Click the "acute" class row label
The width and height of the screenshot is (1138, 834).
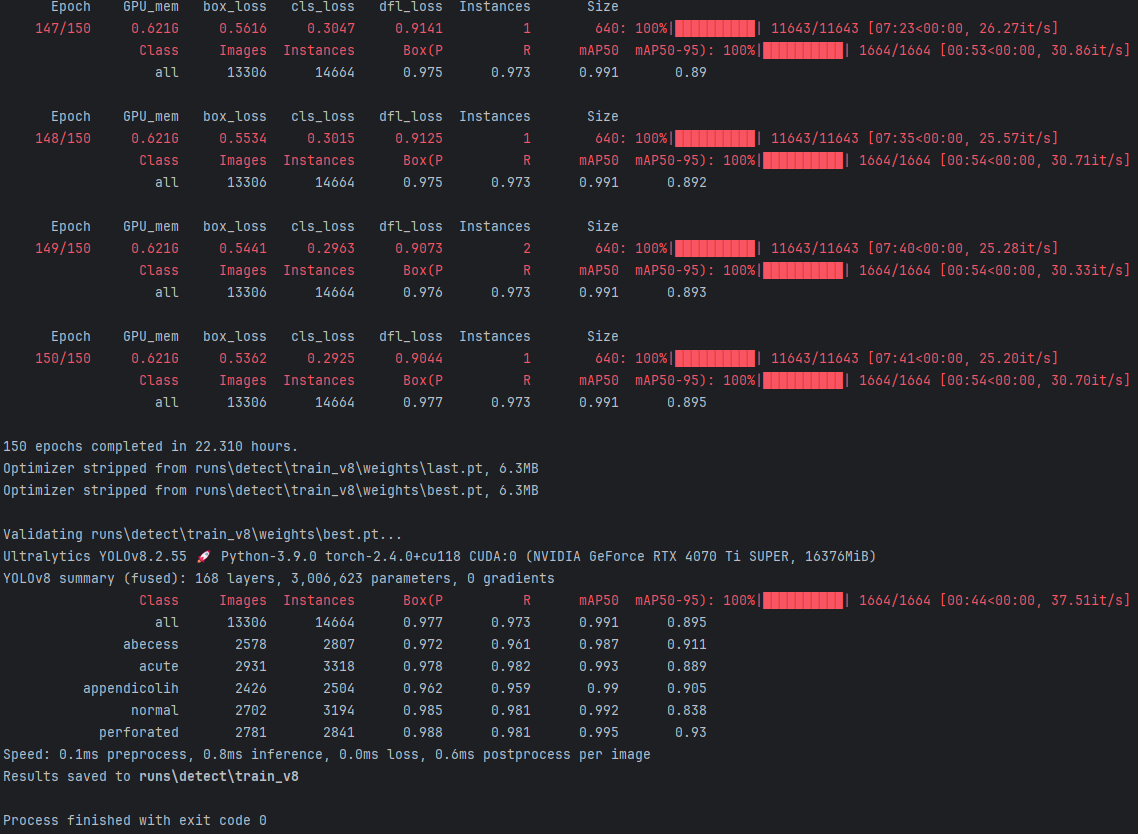click(x=159, y=666)
